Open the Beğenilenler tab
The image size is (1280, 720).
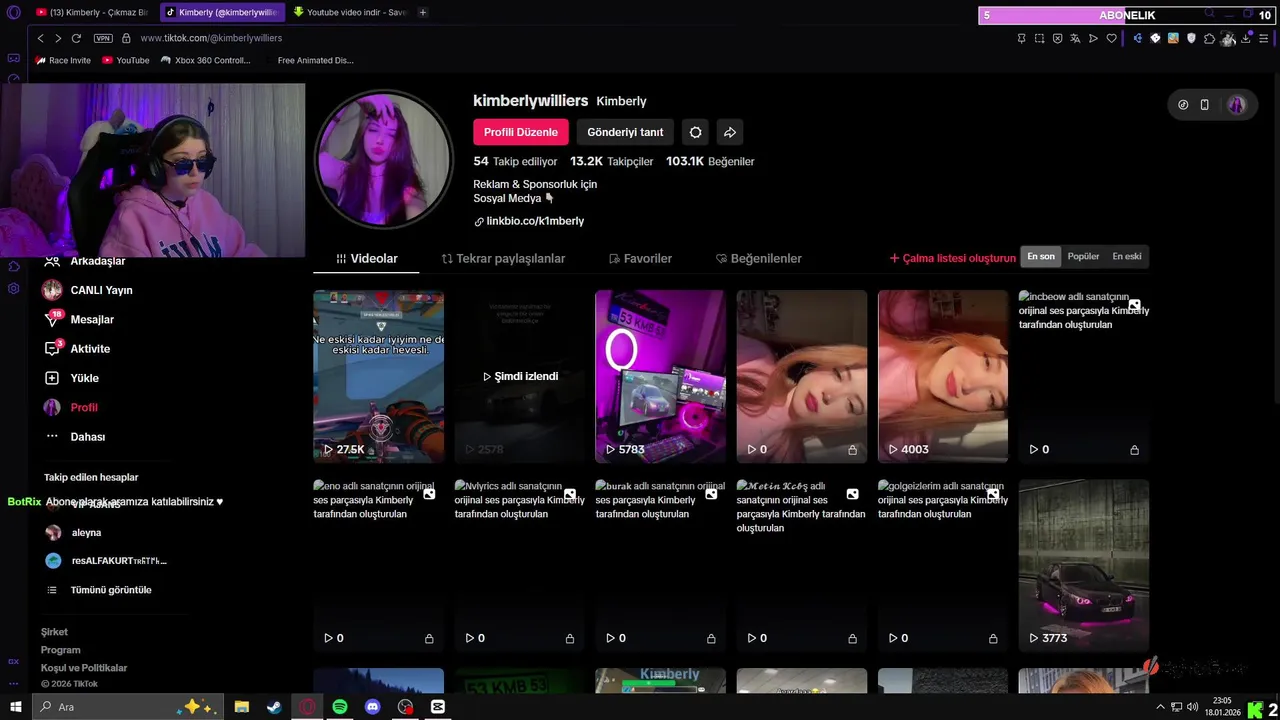tap(759, 258)
